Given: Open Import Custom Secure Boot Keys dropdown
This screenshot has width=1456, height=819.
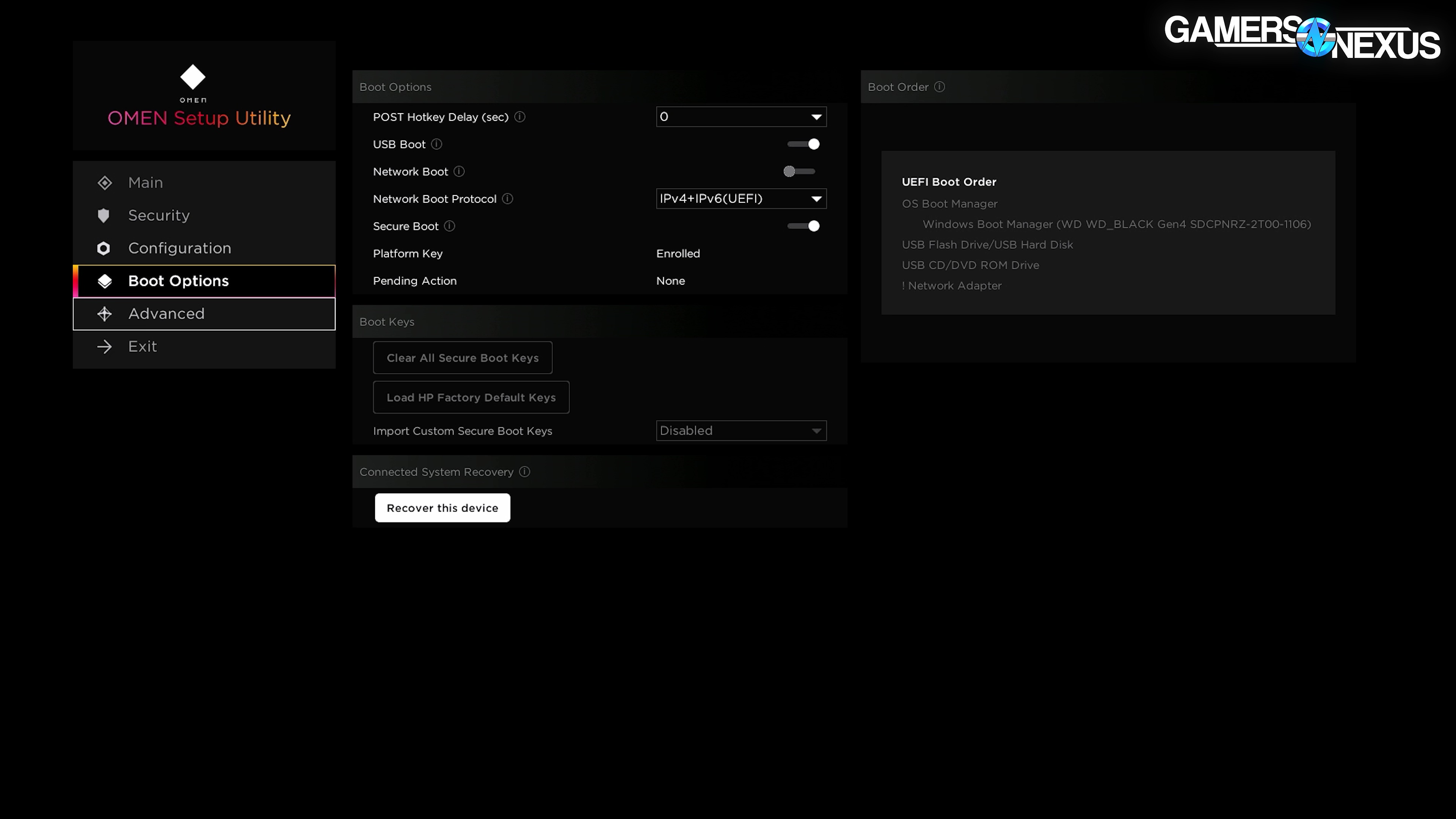Looking at the screenshot, I should tap(741, 431).
